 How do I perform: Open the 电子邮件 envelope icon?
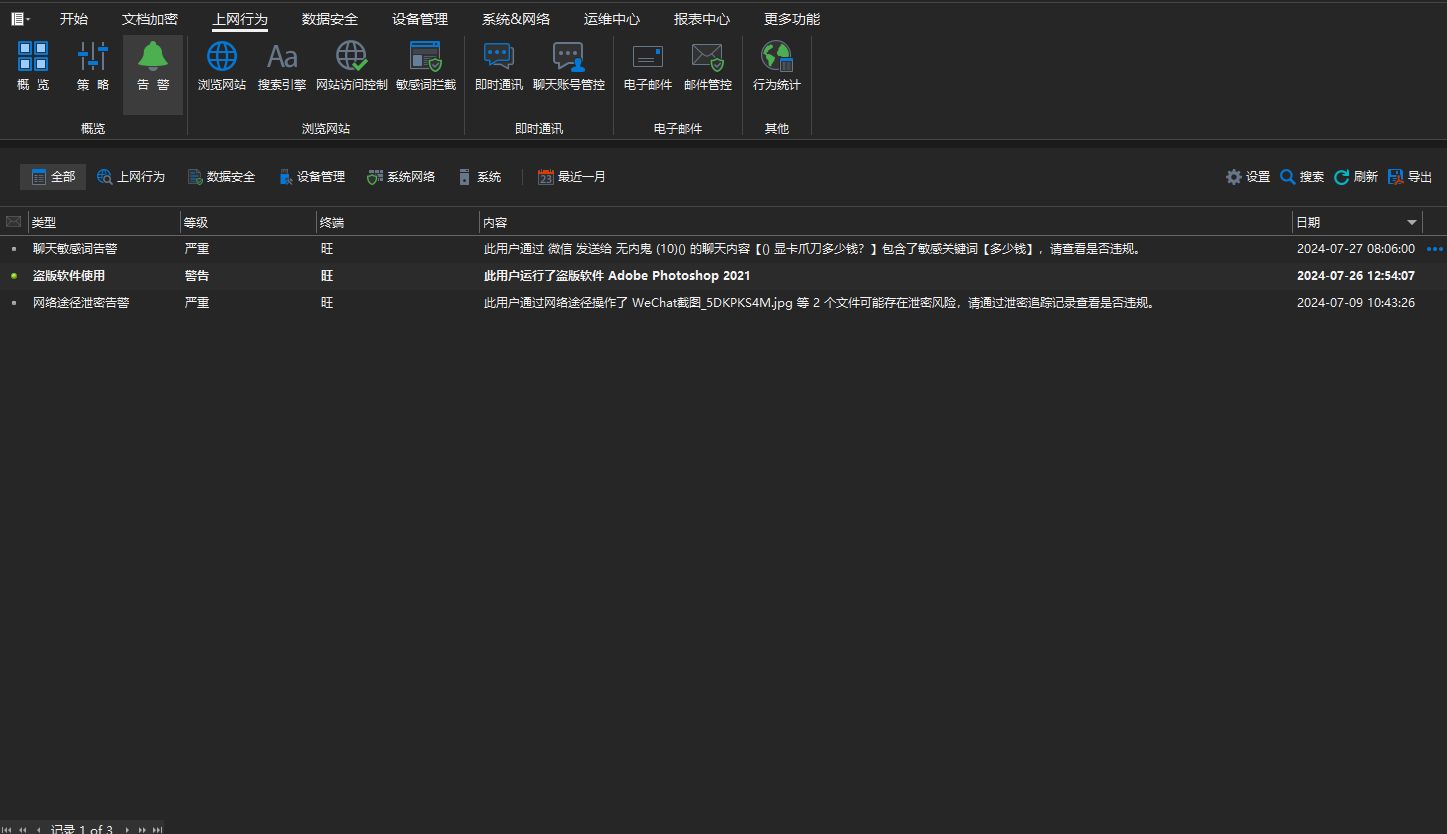[648, 66]
